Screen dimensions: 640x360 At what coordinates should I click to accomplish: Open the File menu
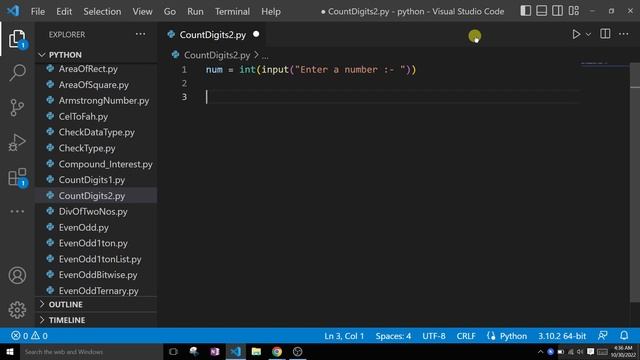point(38,11)
